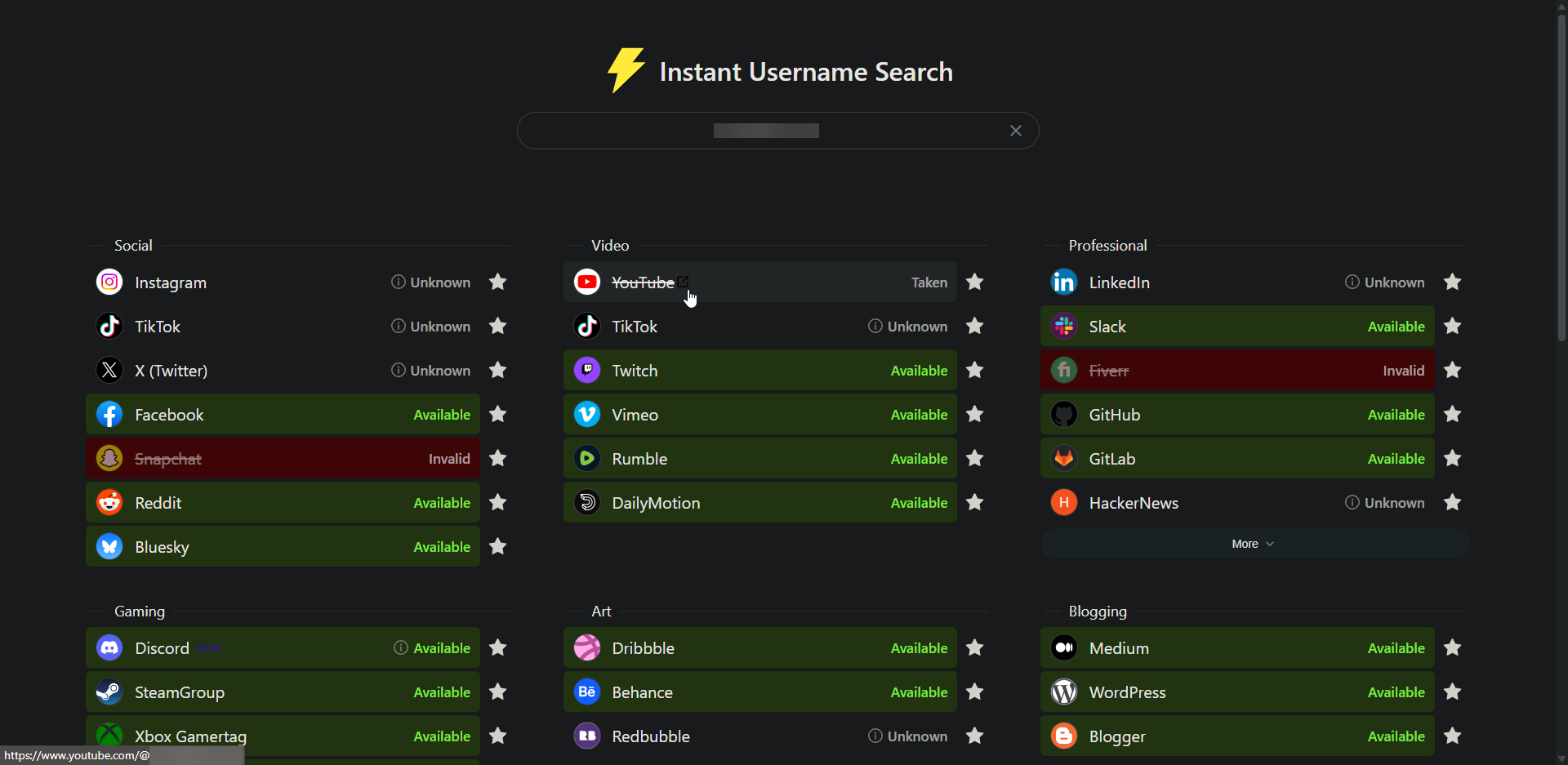Click the yellow lightning bolt logo
This screenshot has height=765, width=1568.
[x=626, y=70]
